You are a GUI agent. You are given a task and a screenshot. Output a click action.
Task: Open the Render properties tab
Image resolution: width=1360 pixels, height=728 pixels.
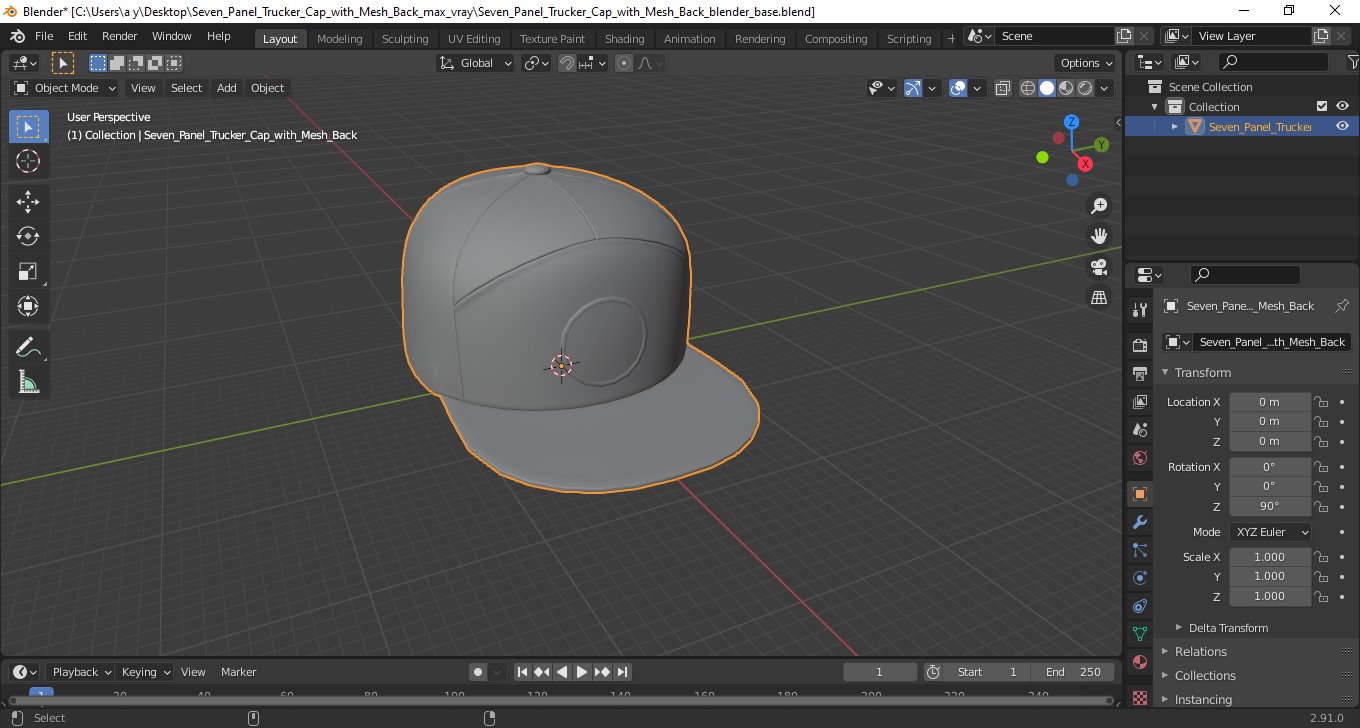[x=1139, y=345]
